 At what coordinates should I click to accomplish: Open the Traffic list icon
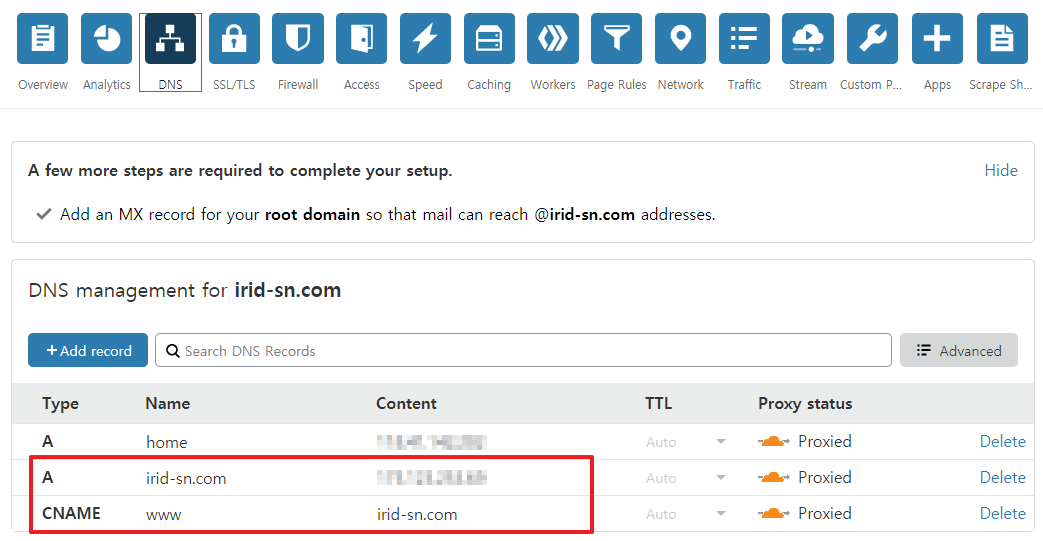(x=744, y=39)
